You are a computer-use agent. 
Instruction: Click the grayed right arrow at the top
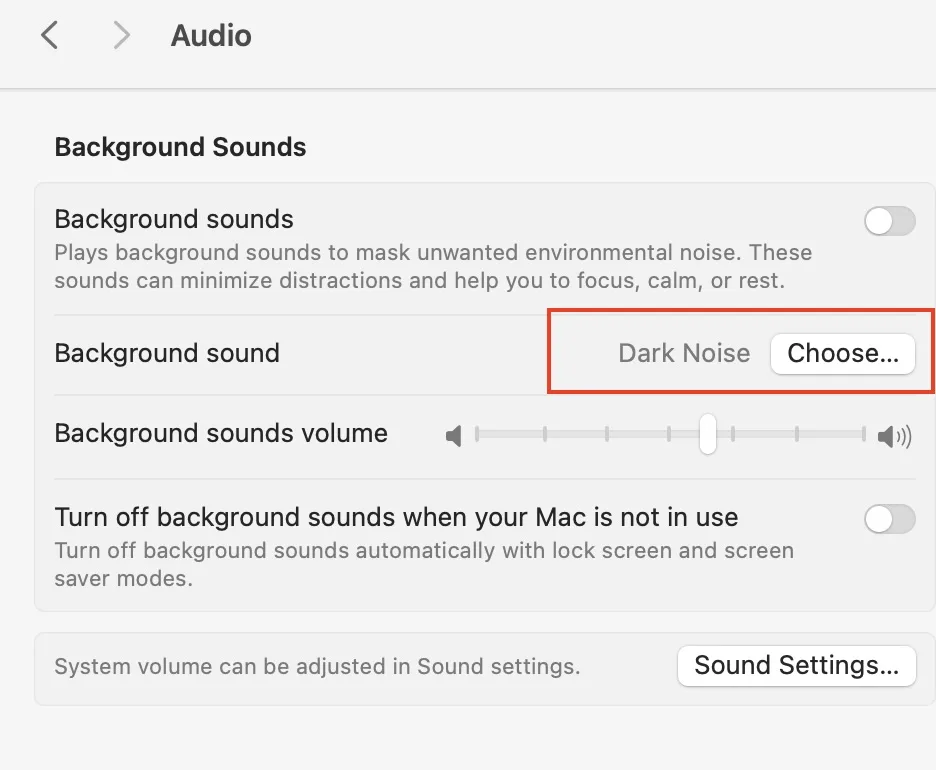click(120, 34)
